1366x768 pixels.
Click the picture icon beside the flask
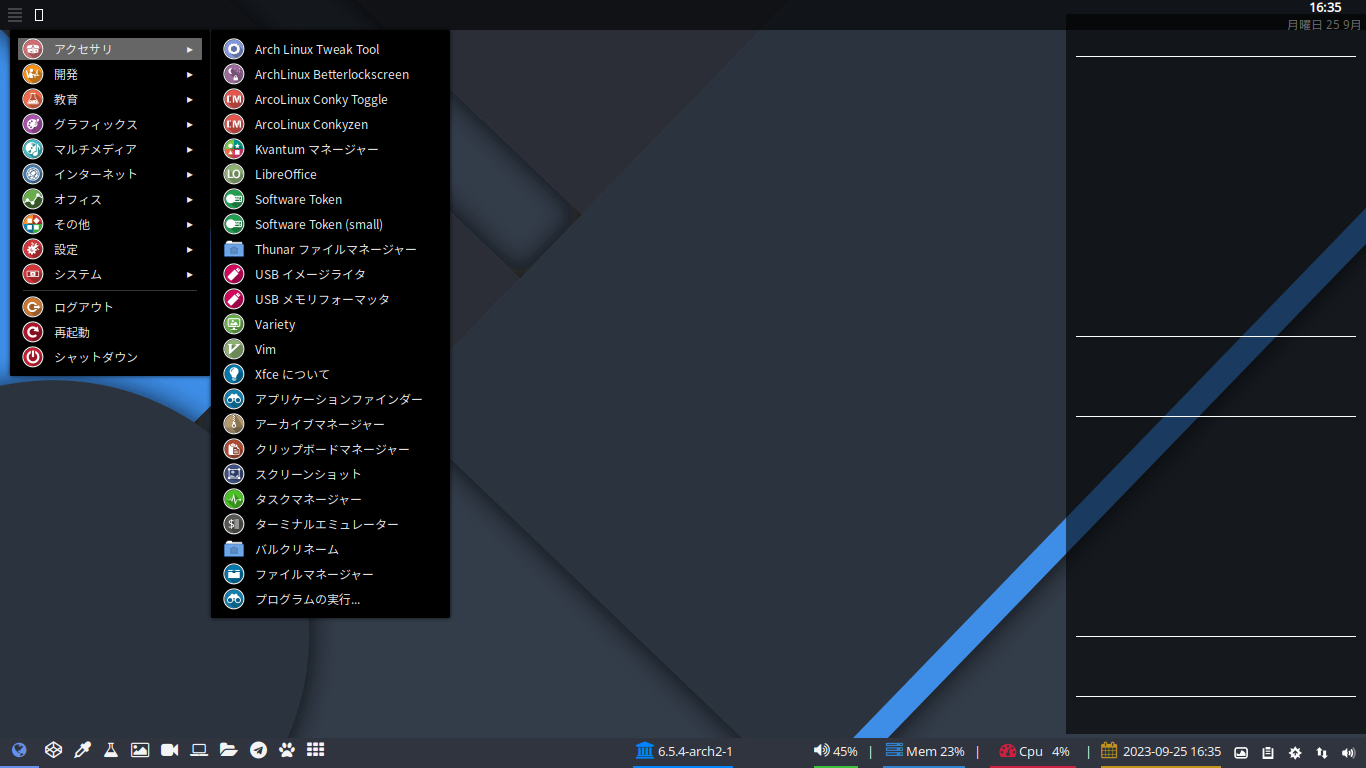point(140,750)
